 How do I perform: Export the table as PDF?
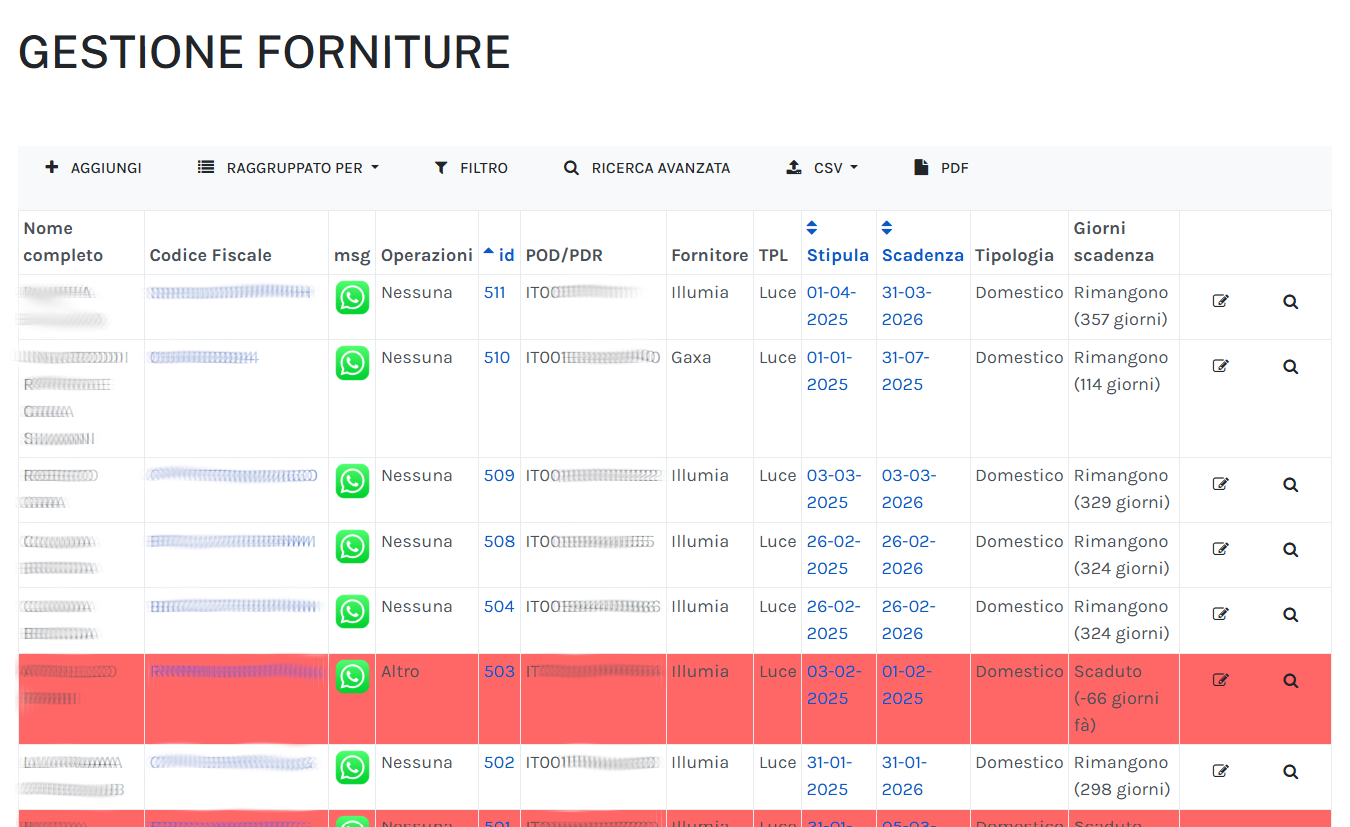941,168
